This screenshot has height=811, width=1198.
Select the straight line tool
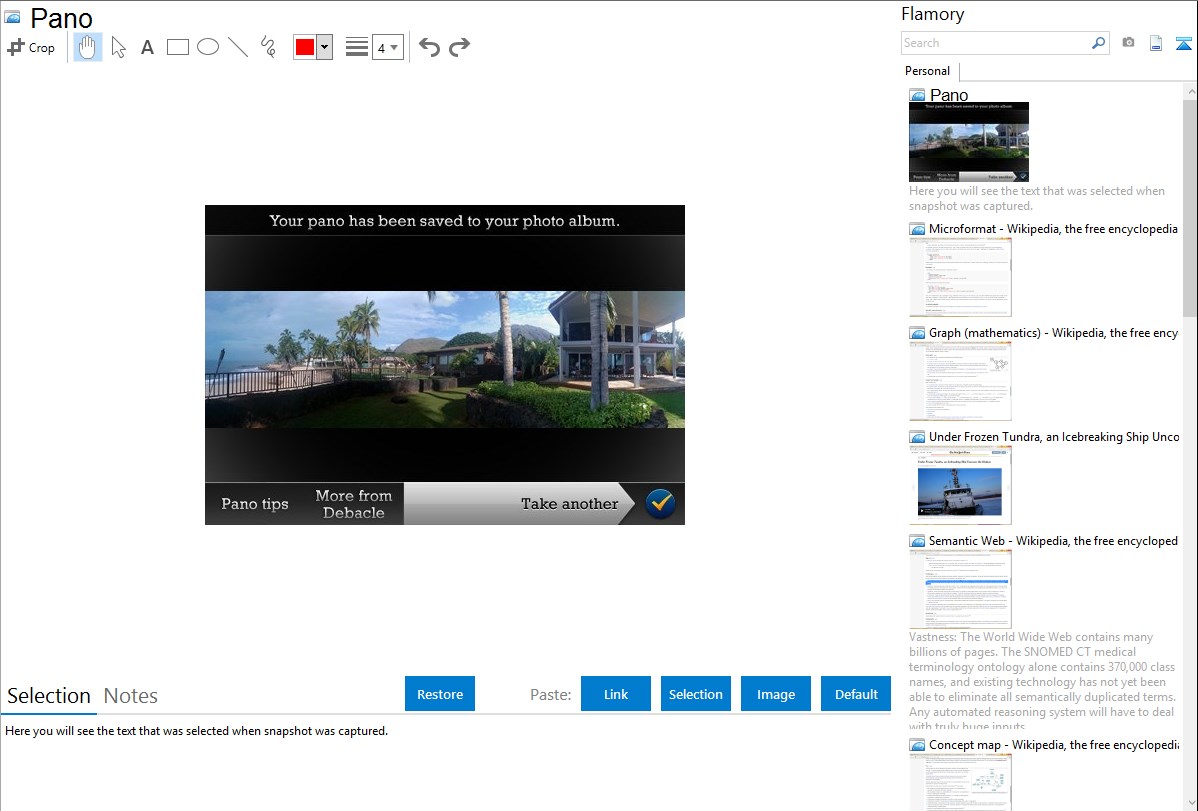[238, 47]
